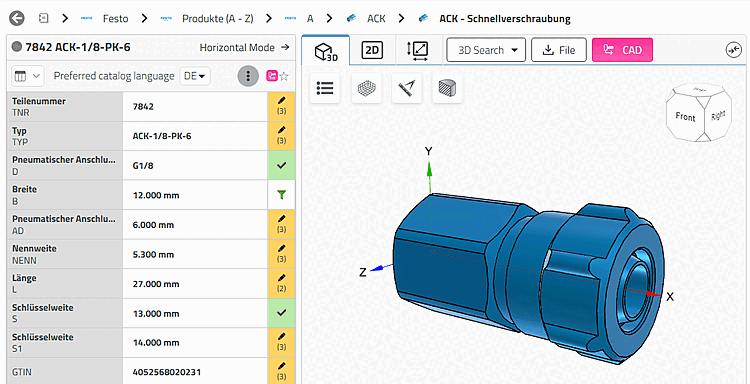Viewport: 750px width, 384px height.
Task: Switch to the 2D view tab
Action: point(372,50)
